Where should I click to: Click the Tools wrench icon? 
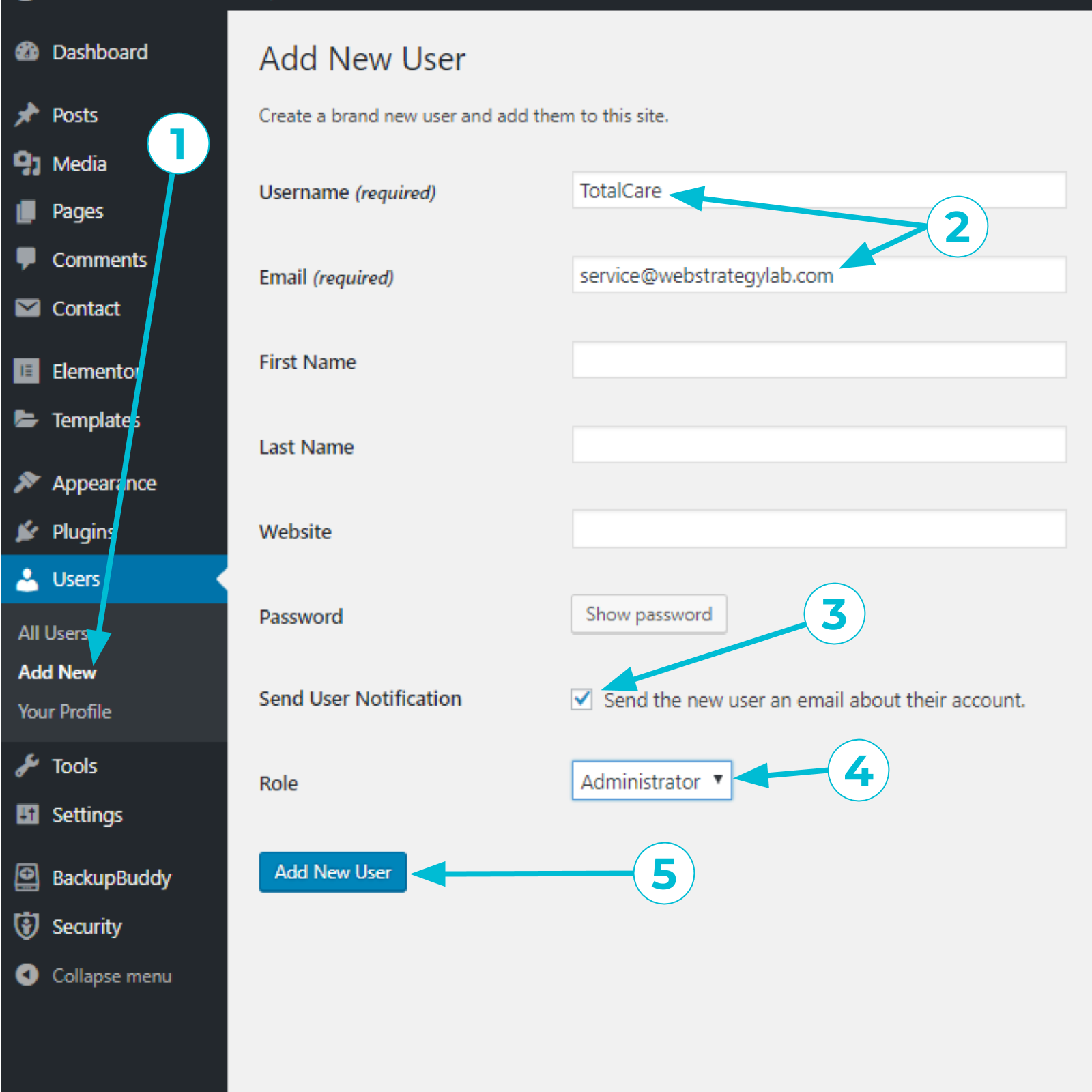click(27, 766)
